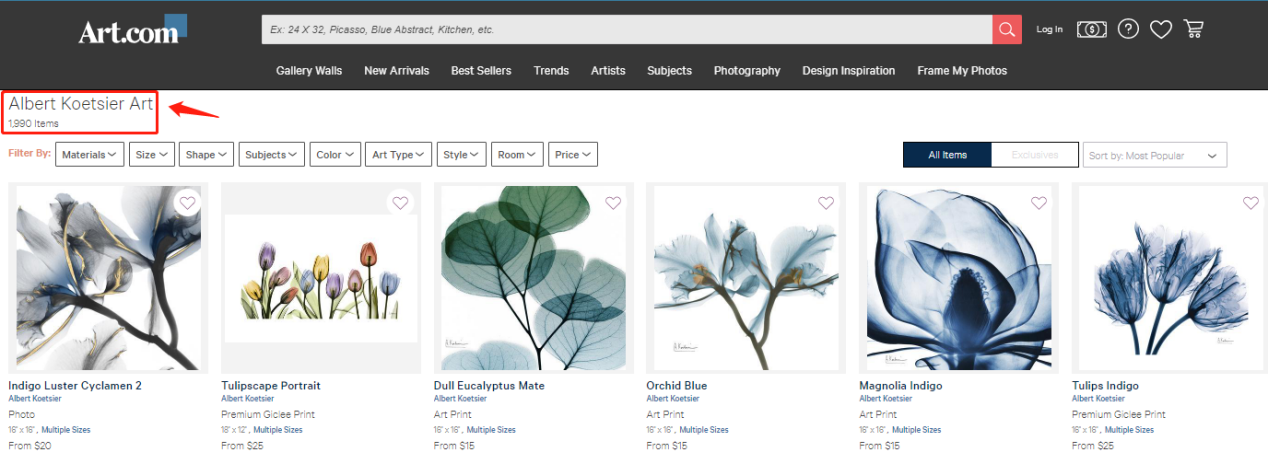Image resolution: width=1268 pixels, height=464 pixels.
Task: Click Premium Giclee Print under Tulips Indigo
Action: point(1120,414)
